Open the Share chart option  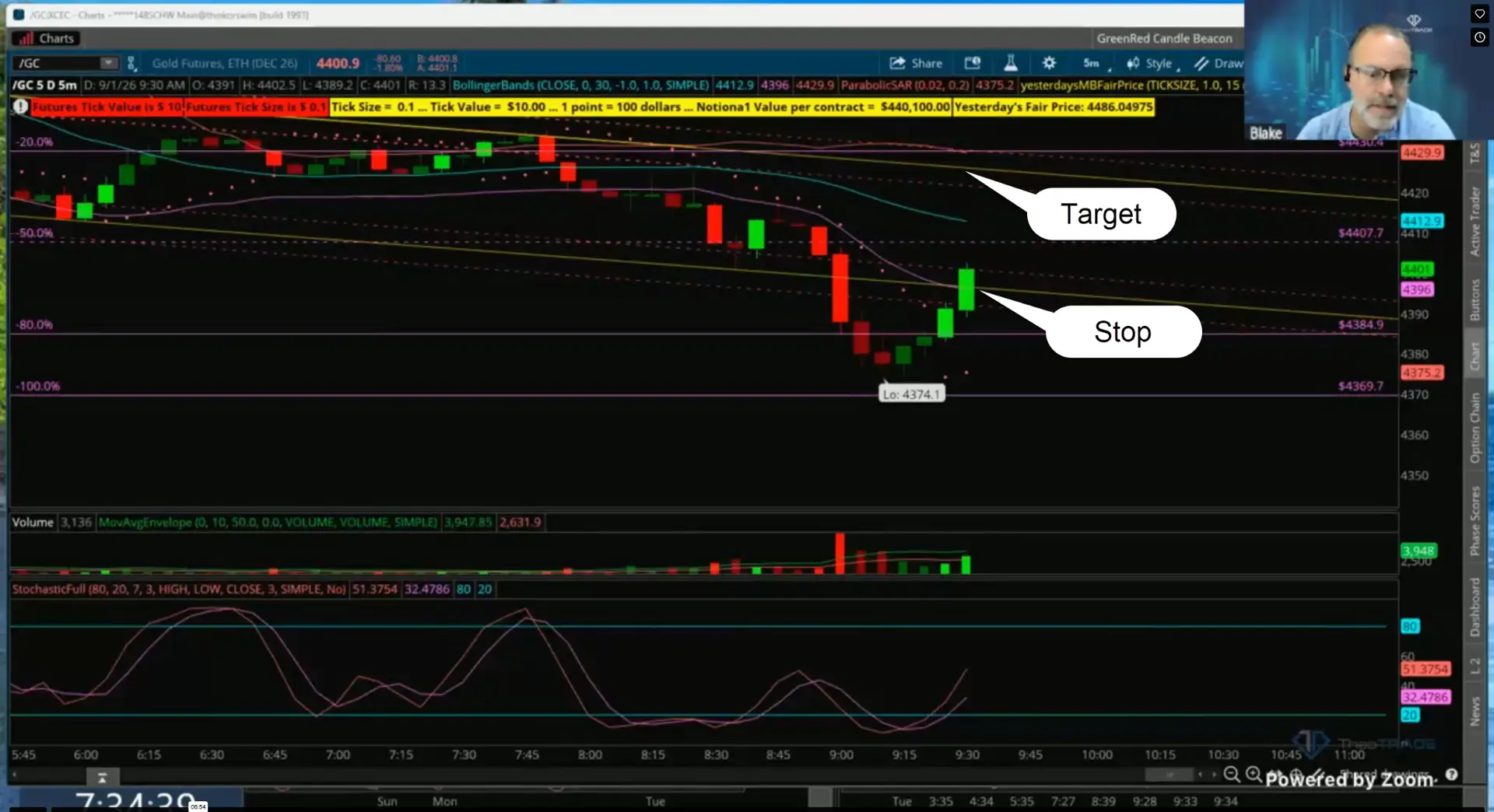(916, 63)
